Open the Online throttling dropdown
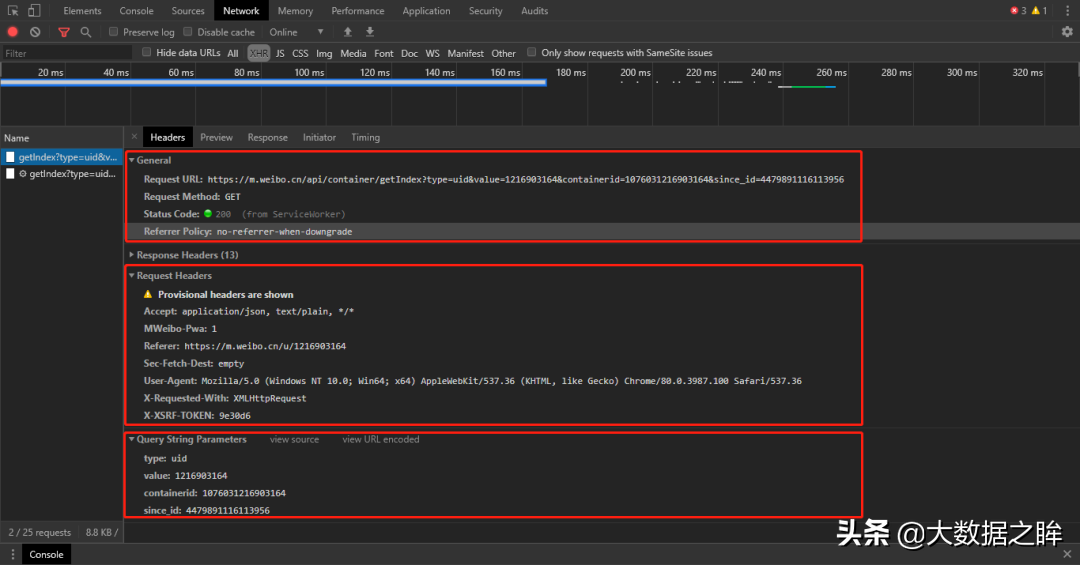The image size is (1080, 565). click(296, 32)
